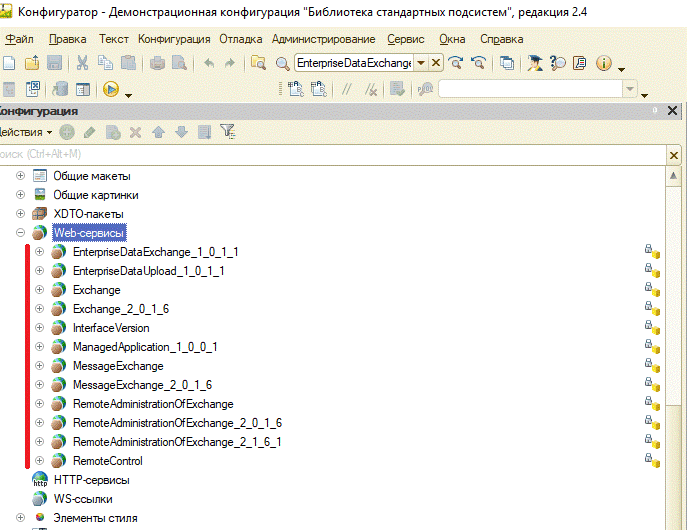This screenshot has width=687, height=530.
Task: Click the move up arrow icon
Action: pos(158,131)
